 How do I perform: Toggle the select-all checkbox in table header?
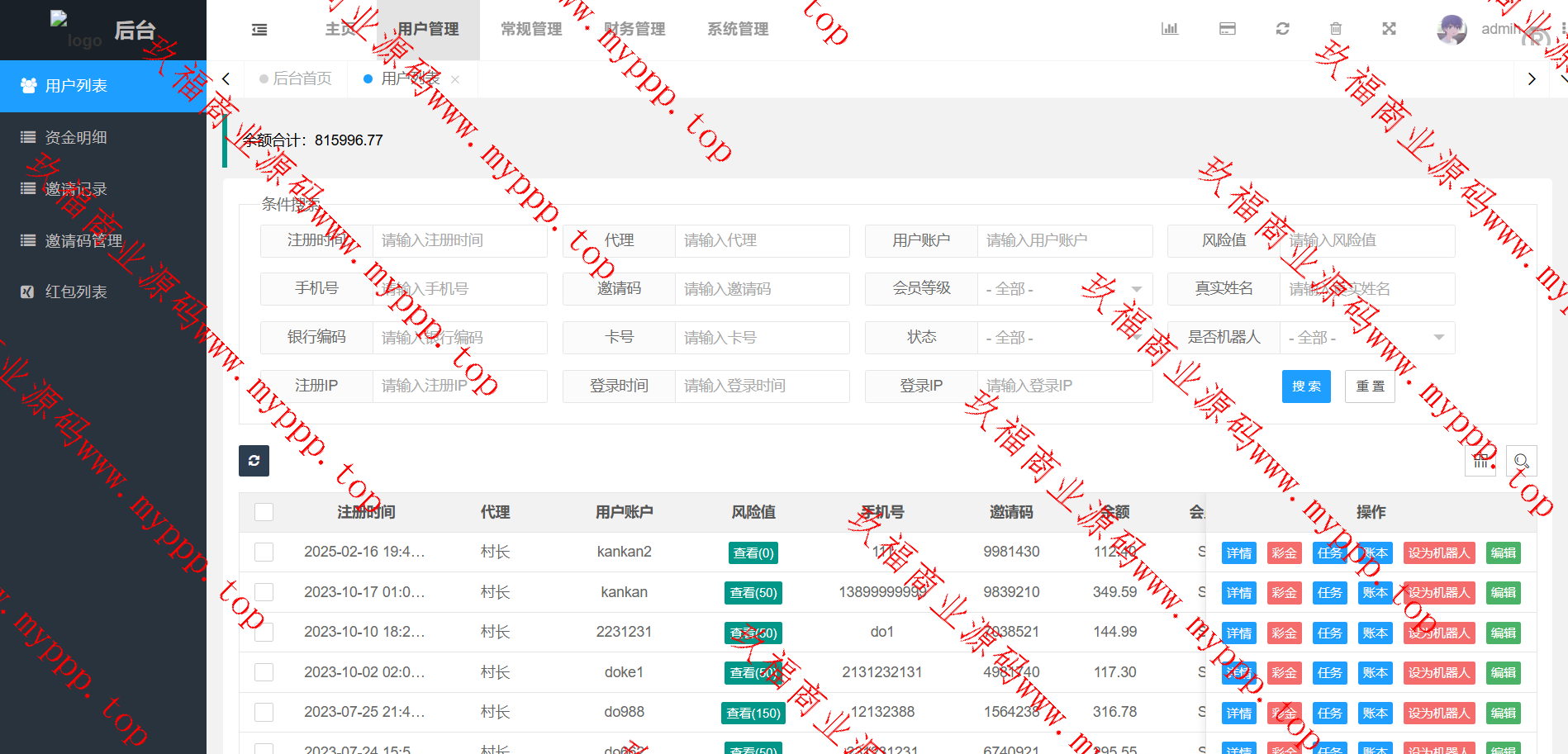[264, 512]
